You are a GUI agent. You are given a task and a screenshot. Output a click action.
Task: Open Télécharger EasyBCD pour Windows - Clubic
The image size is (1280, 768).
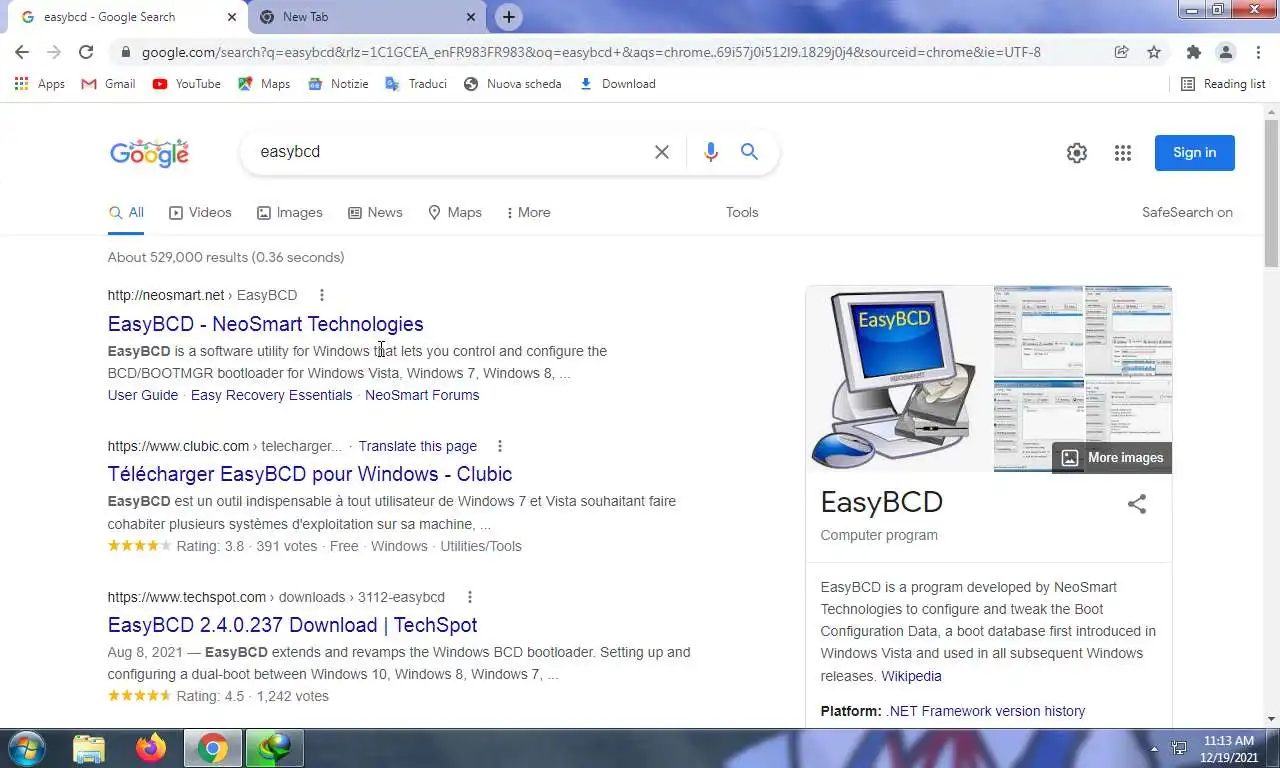tap(310, 474)
